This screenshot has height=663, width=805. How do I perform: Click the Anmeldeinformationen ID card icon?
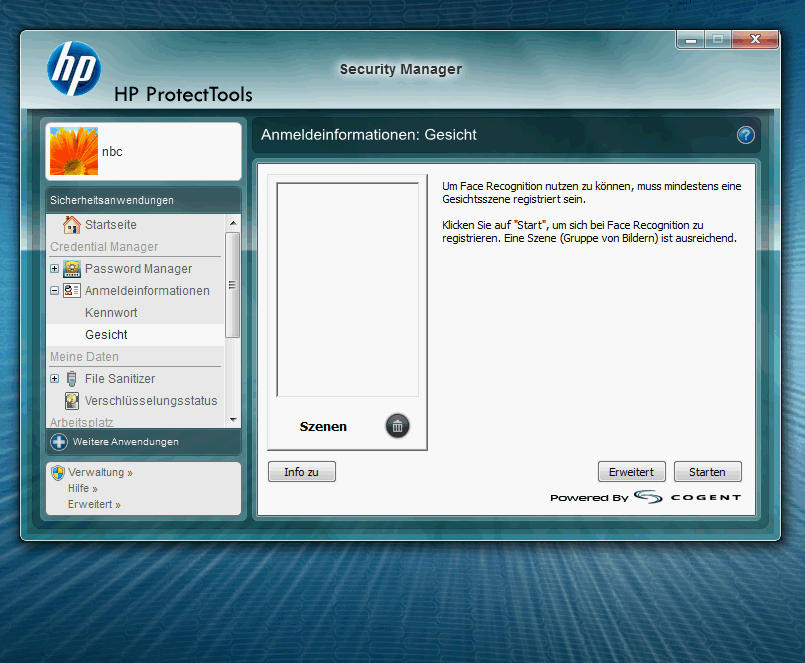click(72, 290)
